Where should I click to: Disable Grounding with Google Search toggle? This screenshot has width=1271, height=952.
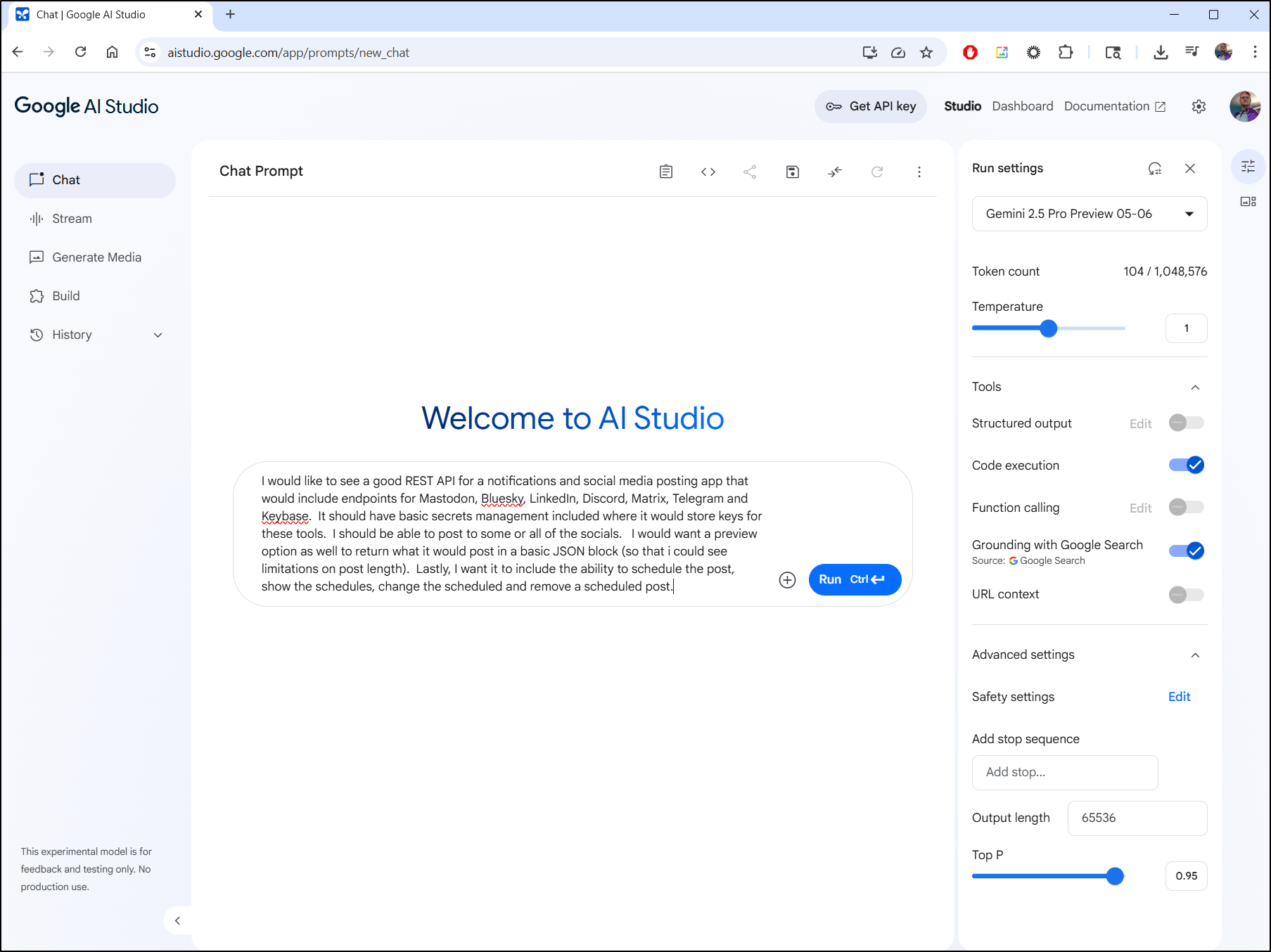click(1186, 551)
